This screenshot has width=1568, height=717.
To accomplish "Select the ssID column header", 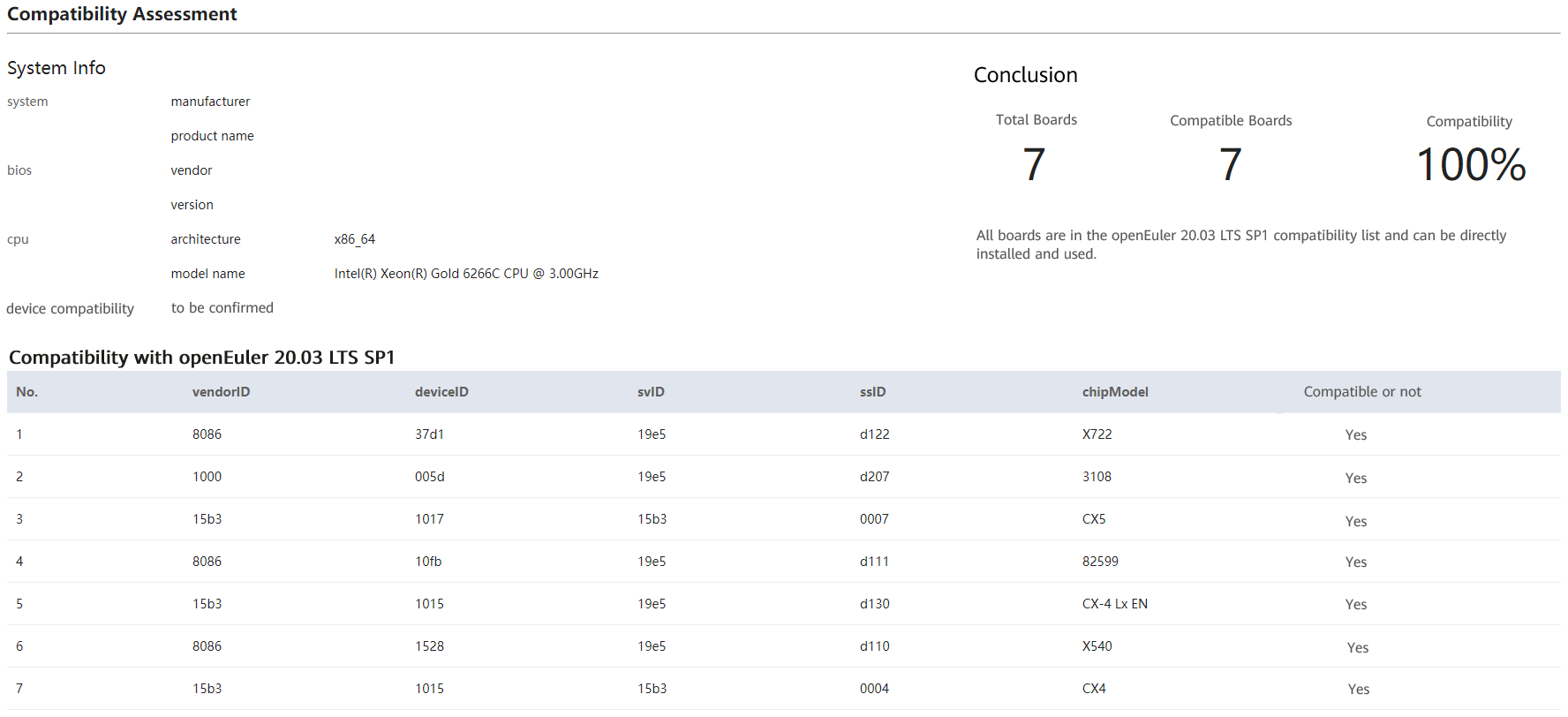I will coord(872,392).
